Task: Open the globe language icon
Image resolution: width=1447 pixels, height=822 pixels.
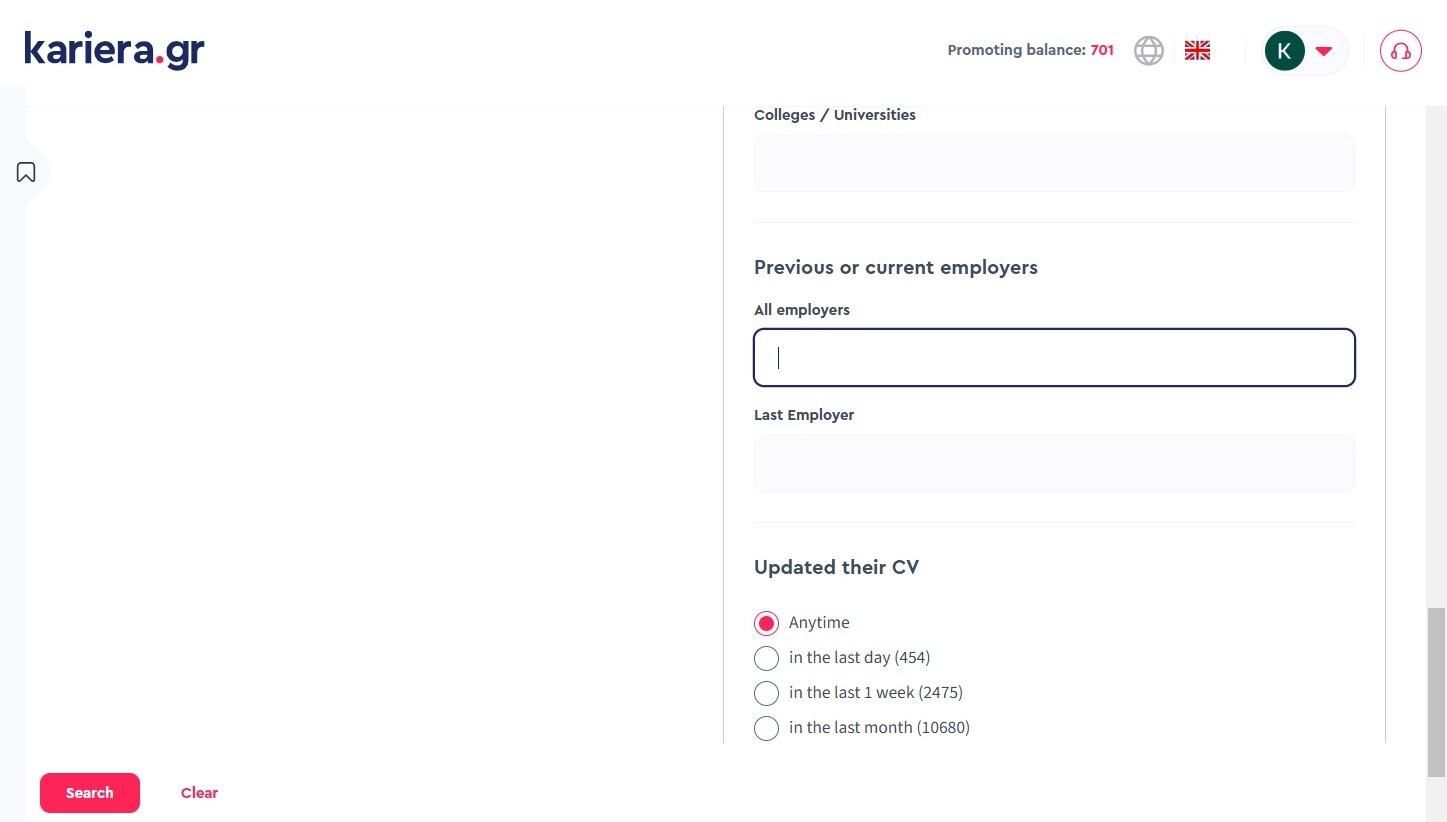Action: (x=1148, y=50)
